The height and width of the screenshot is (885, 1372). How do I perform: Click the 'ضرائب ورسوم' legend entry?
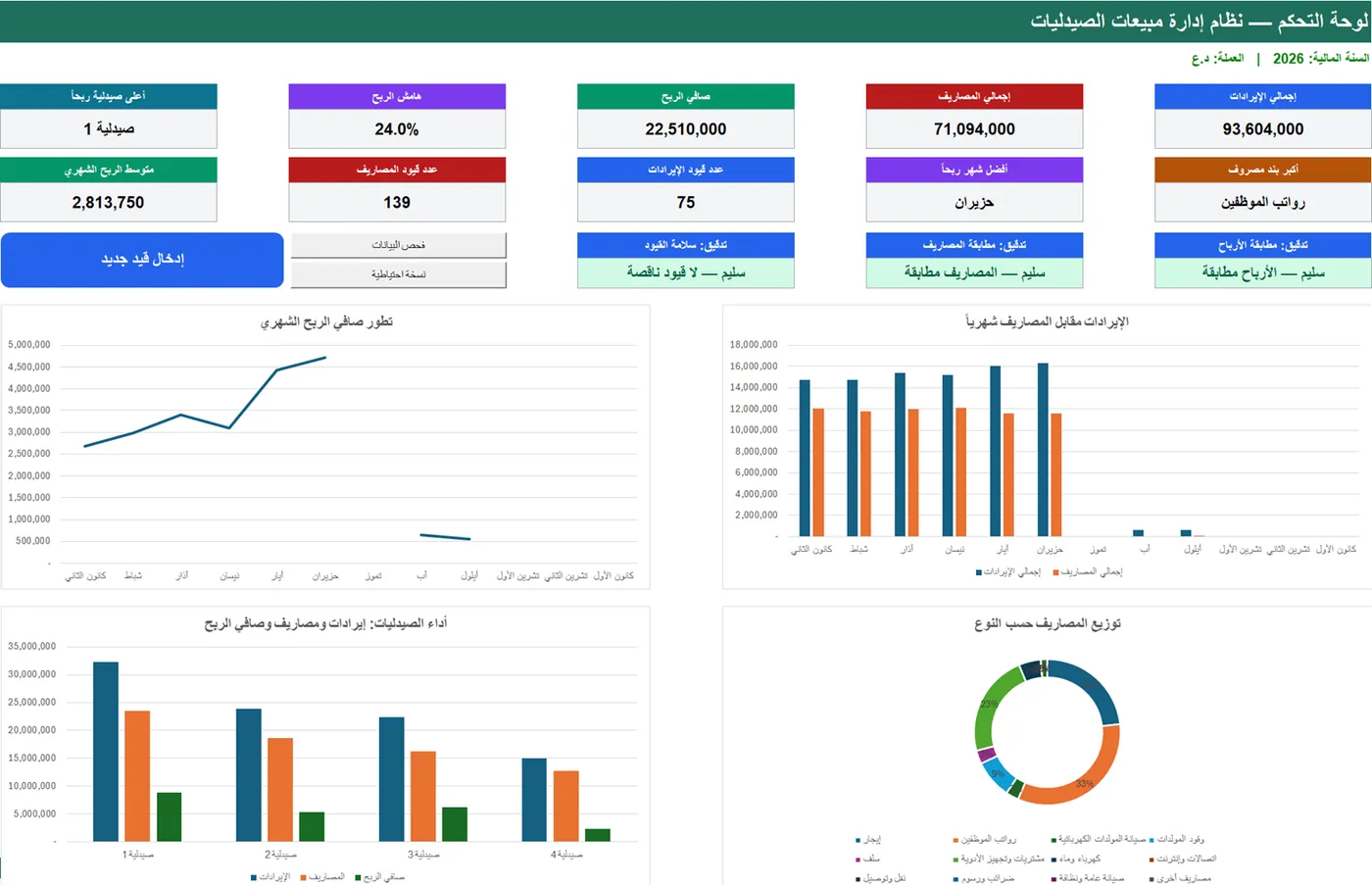[984, 879]
